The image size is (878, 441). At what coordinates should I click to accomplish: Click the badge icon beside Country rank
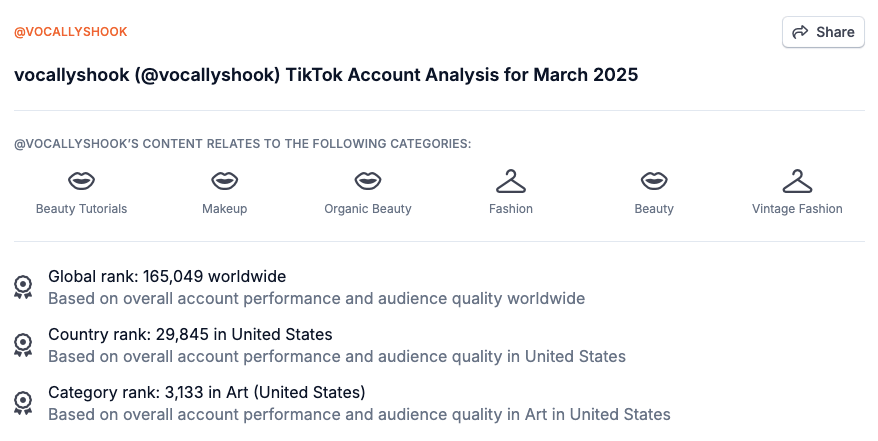tap(23, 345)
